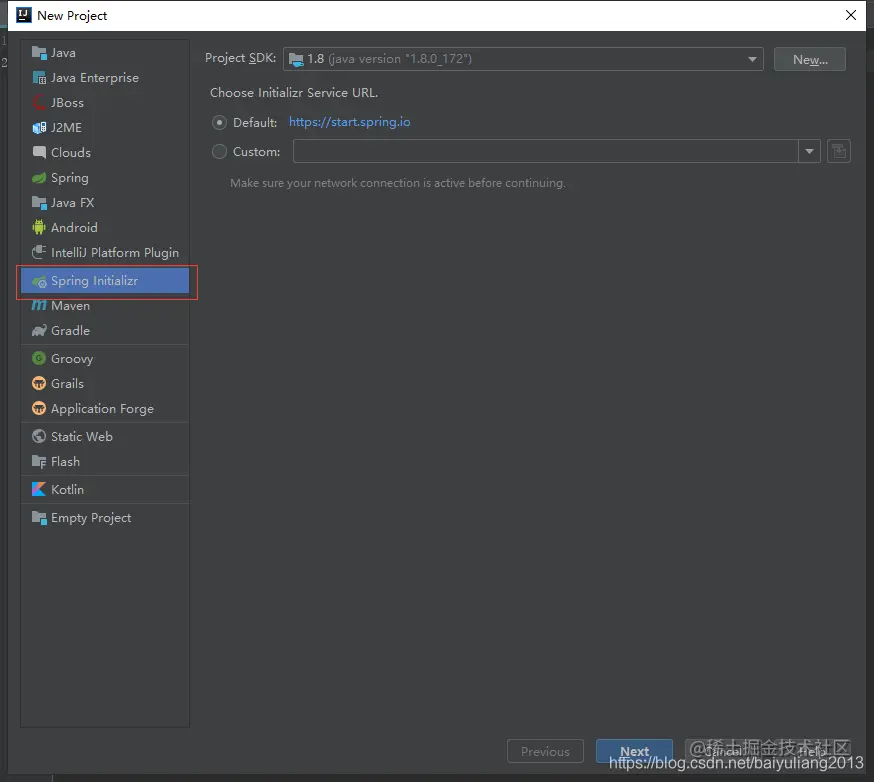Viewport: 874px width, 782px height.
Task: Click inside the Custom URL input field
Action: click(x=546, y=152)
